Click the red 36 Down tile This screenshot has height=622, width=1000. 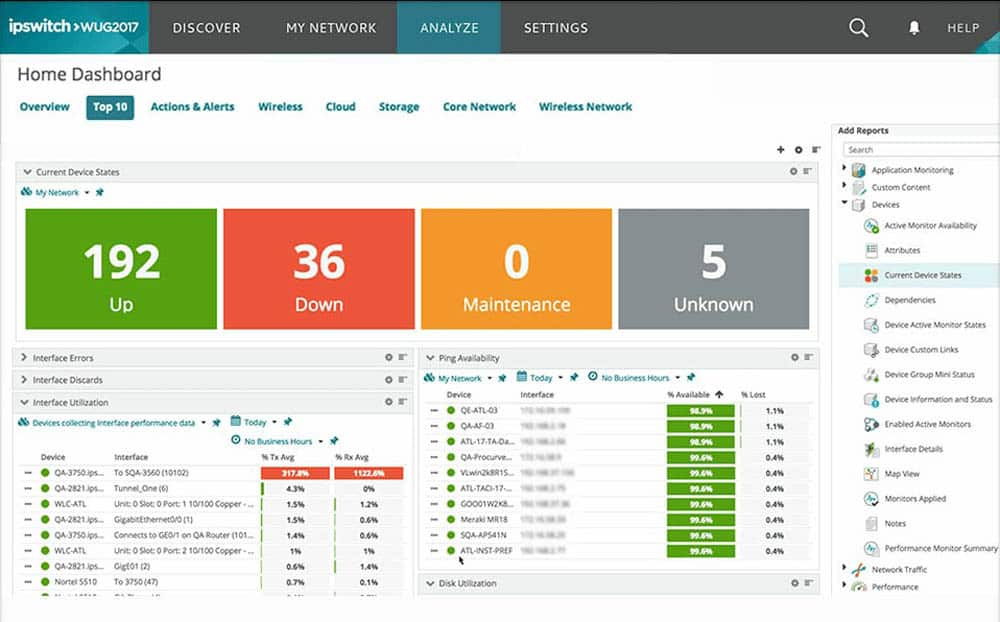[319, 269]
